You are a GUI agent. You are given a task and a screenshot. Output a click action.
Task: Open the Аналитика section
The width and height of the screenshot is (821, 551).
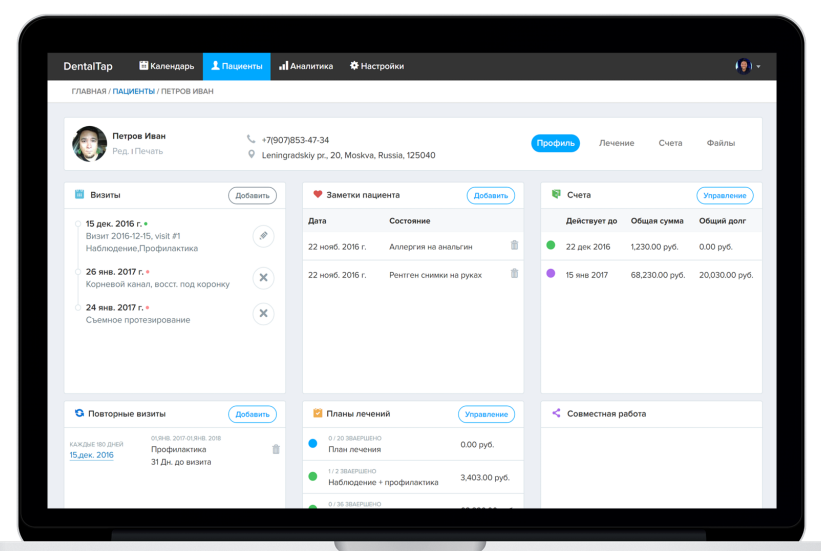pos(306,66)
